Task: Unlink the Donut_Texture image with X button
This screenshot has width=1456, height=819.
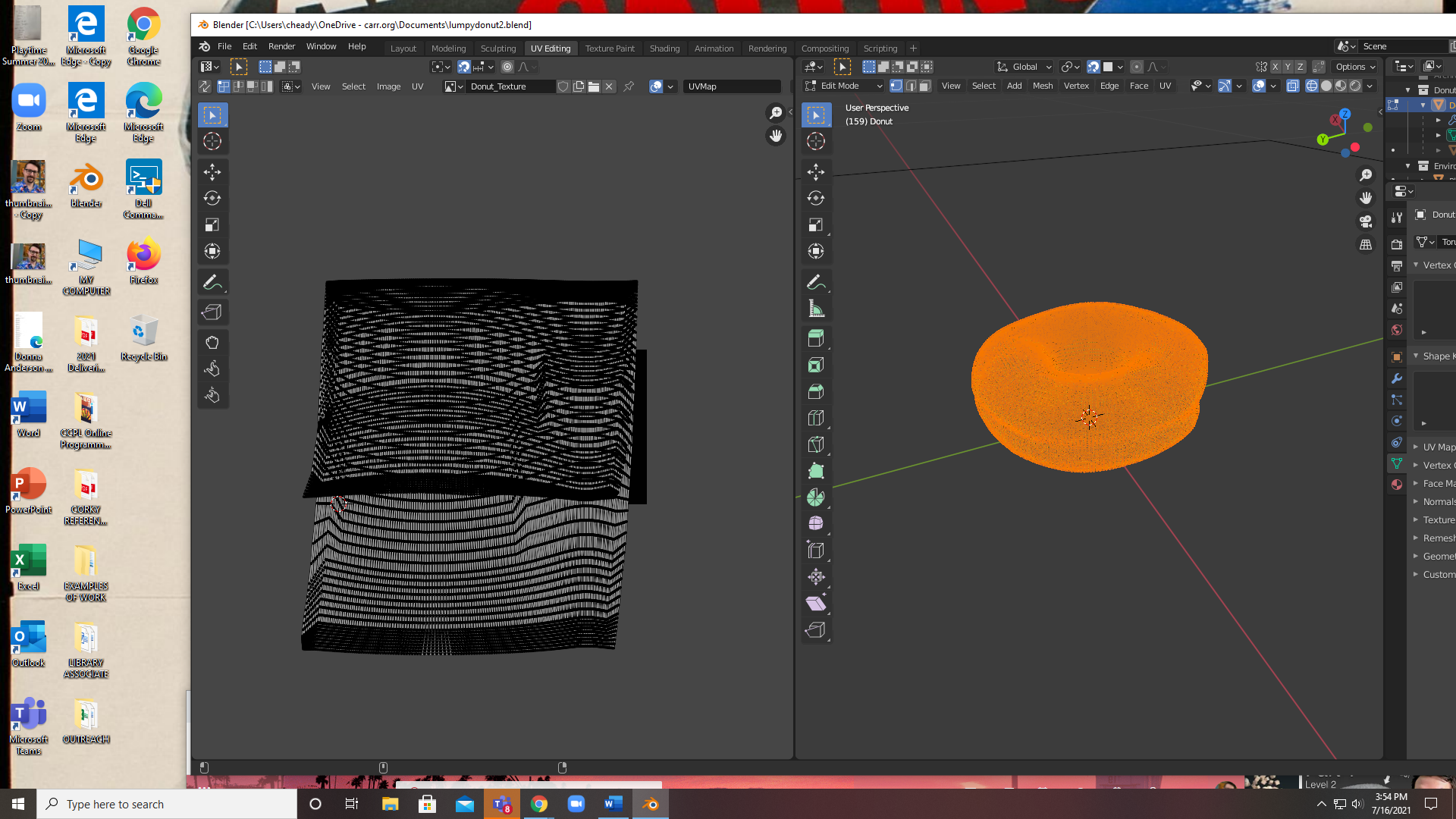Action: [609, 86]
